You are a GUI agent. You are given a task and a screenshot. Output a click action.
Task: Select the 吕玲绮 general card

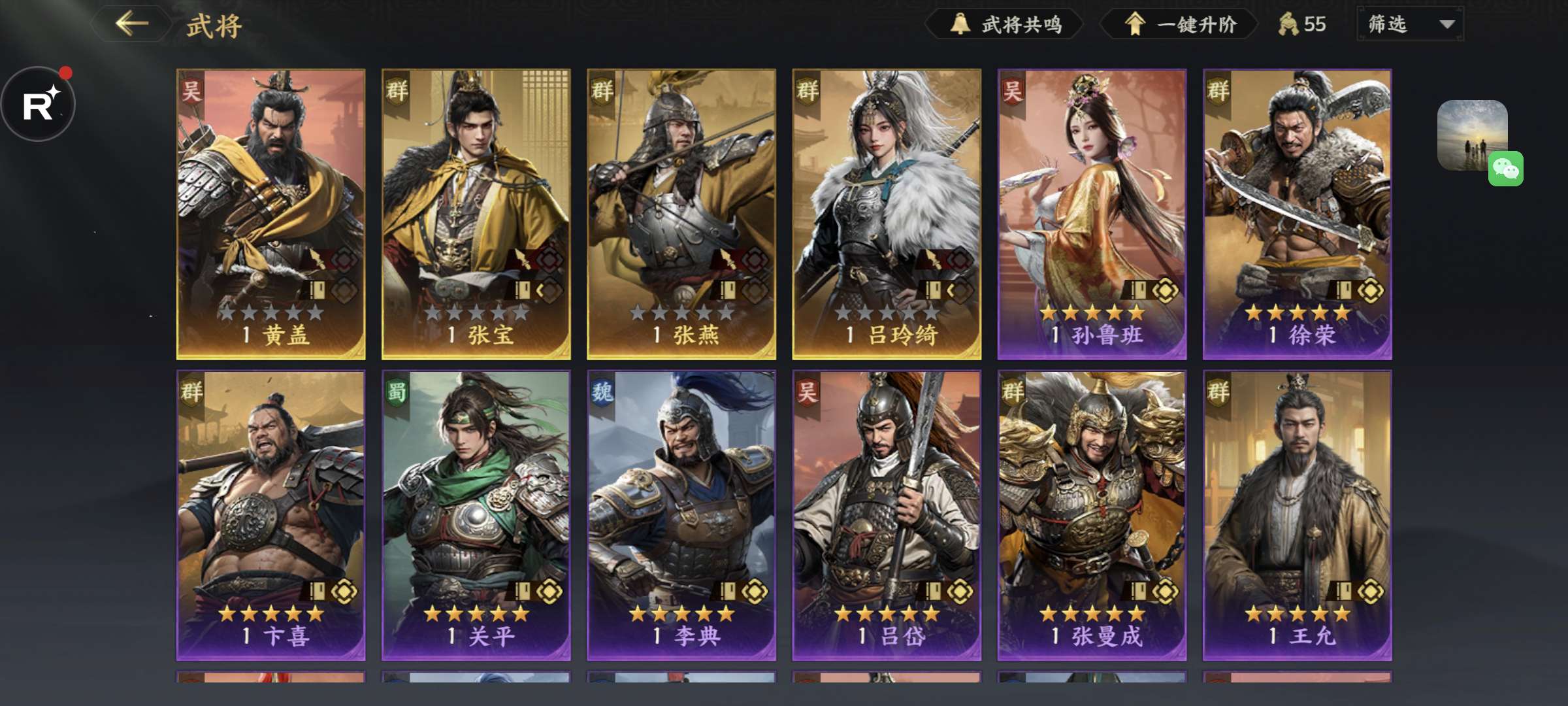coord(887,214)
